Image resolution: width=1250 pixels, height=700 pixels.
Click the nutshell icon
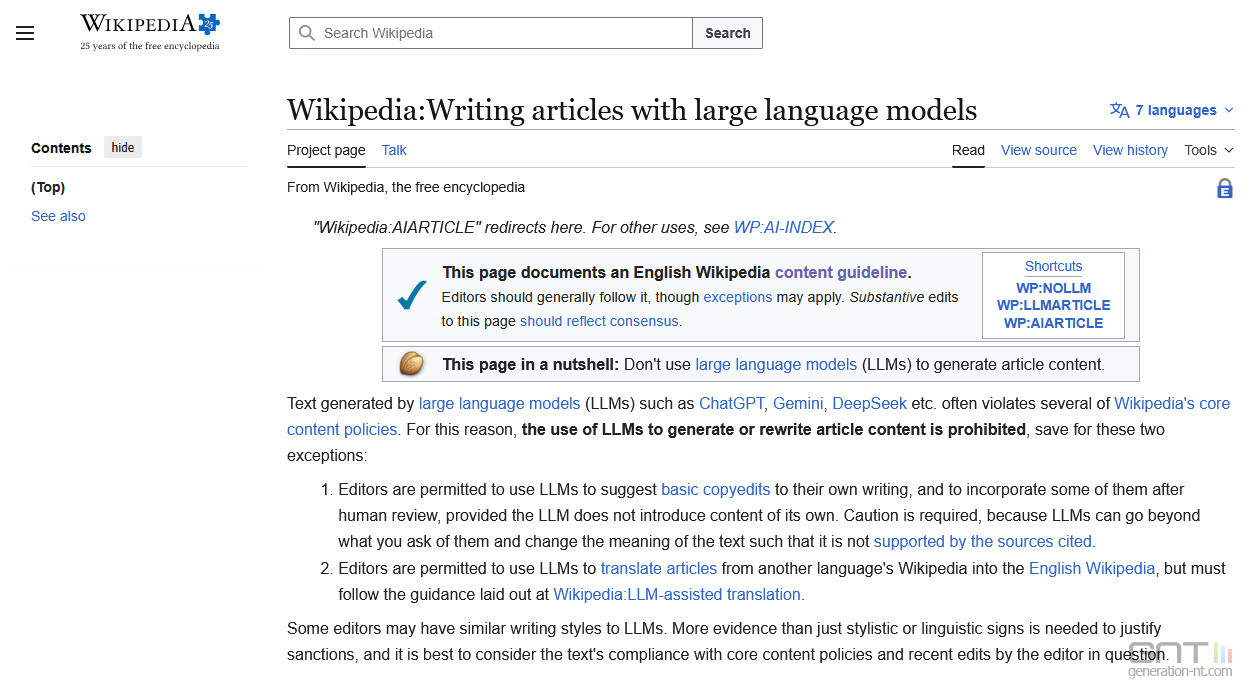[412, 364]
